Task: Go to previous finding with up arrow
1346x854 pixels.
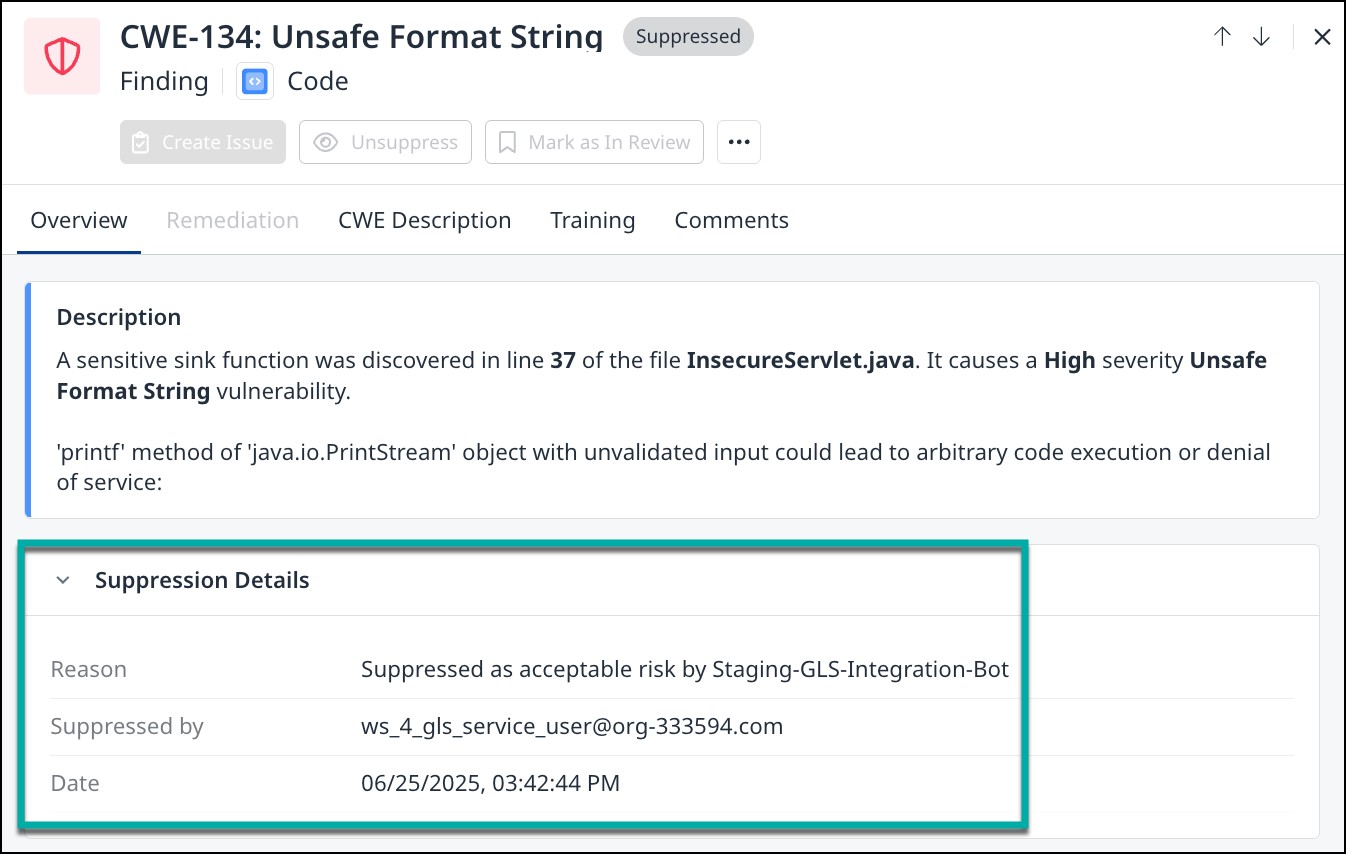Action: coord(1222,37)
